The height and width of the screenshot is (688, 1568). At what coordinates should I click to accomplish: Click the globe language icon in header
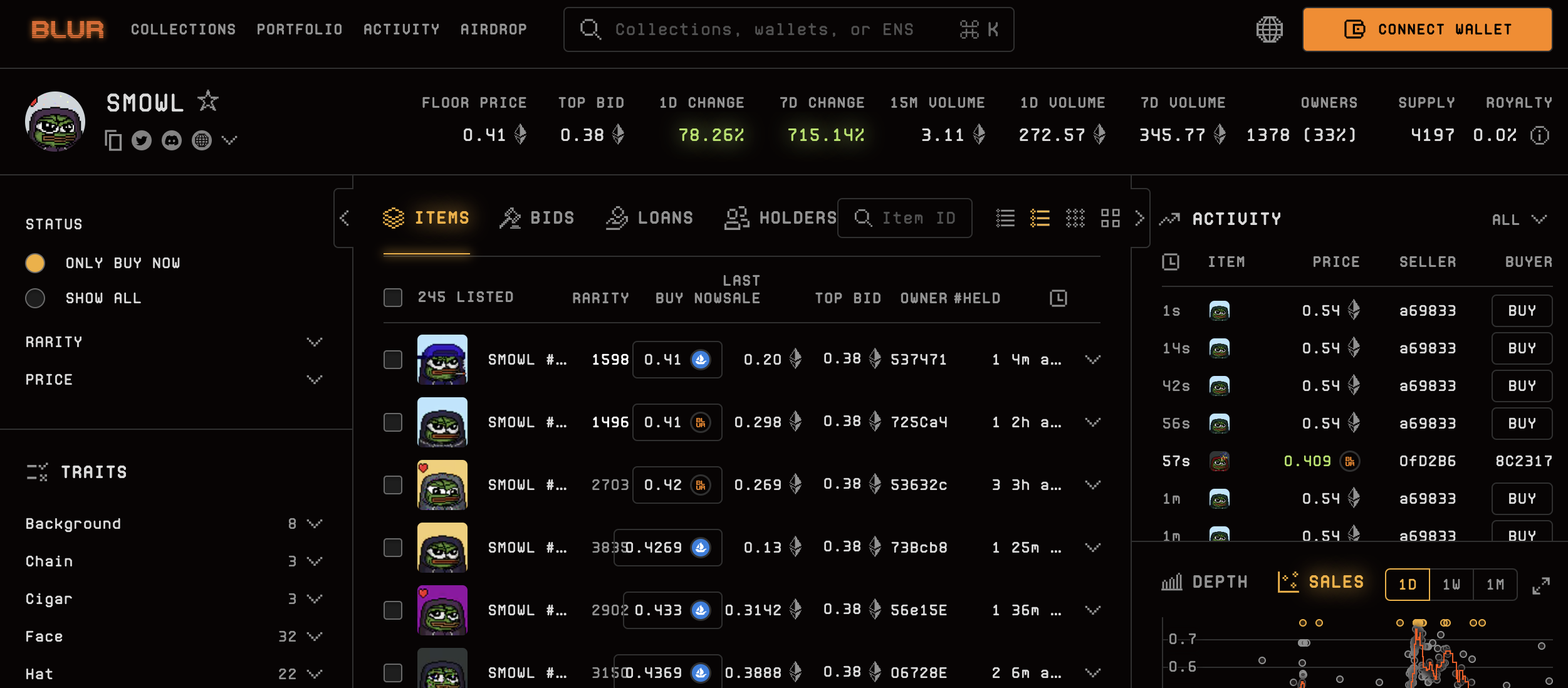[1269, 29]
